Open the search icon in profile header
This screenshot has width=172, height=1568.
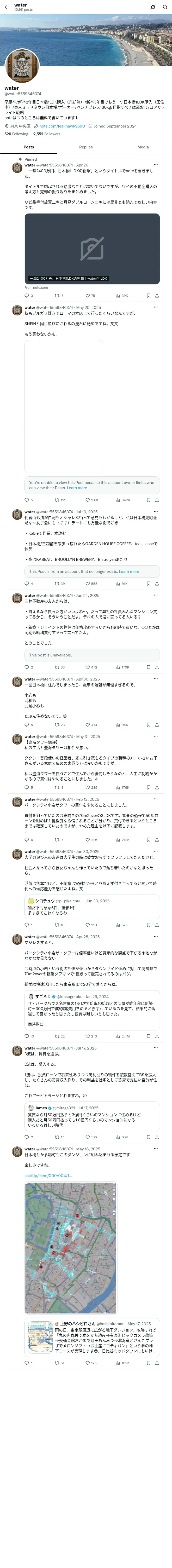165,7
